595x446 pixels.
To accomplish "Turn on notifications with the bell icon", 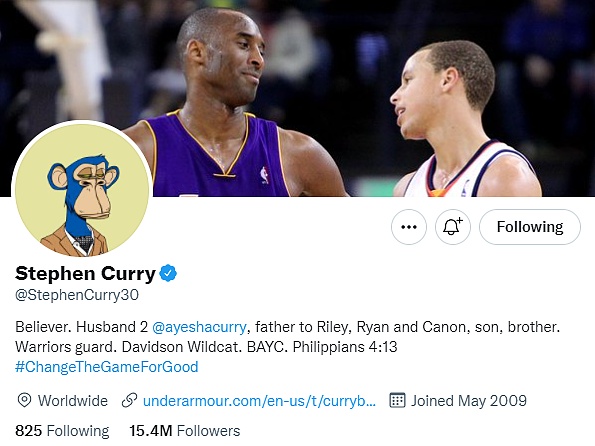I will pyautogui.click(x=453, y=227).
